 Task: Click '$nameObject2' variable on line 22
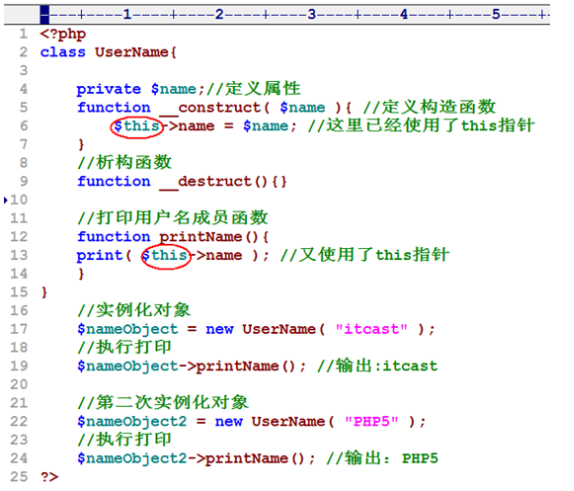132,422
